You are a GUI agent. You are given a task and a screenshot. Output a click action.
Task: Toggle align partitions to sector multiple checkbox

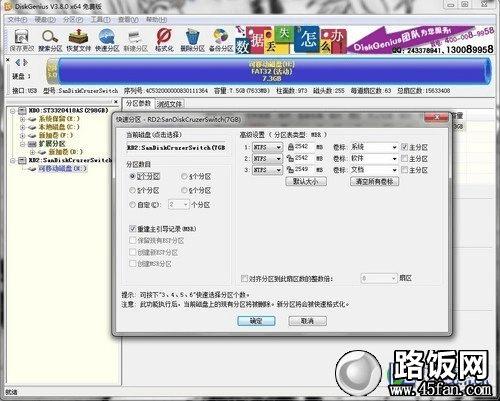244,278
